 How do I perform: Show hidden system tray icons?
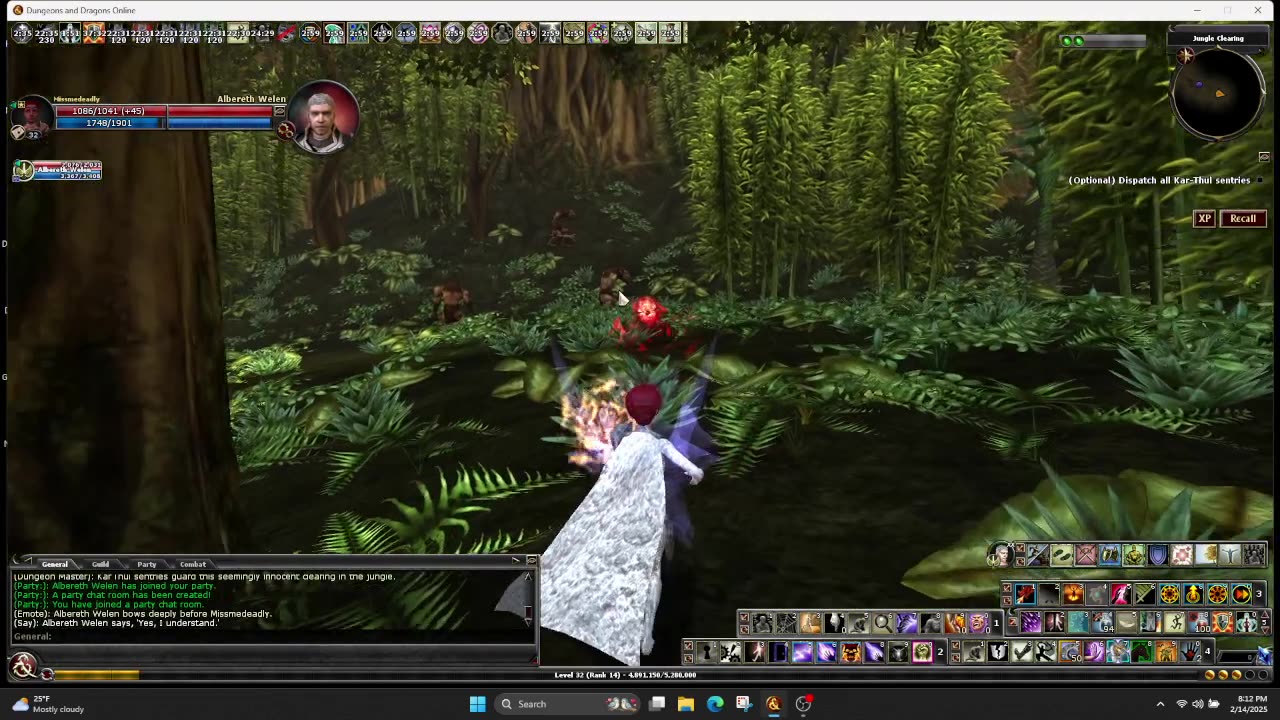click(x=1160, y=704)
